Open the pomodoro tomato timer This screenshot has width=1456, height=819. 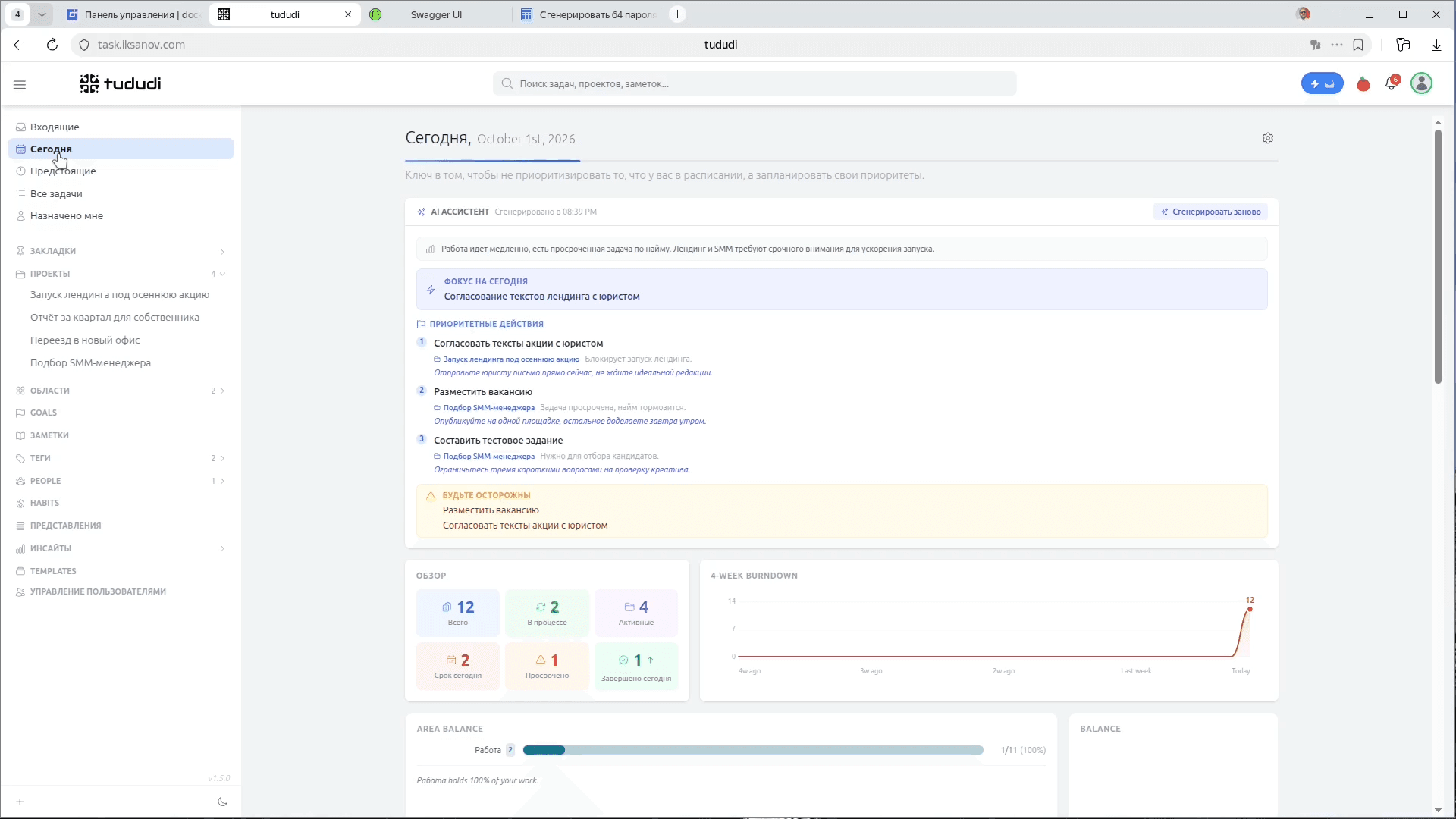coord(1363,83)
